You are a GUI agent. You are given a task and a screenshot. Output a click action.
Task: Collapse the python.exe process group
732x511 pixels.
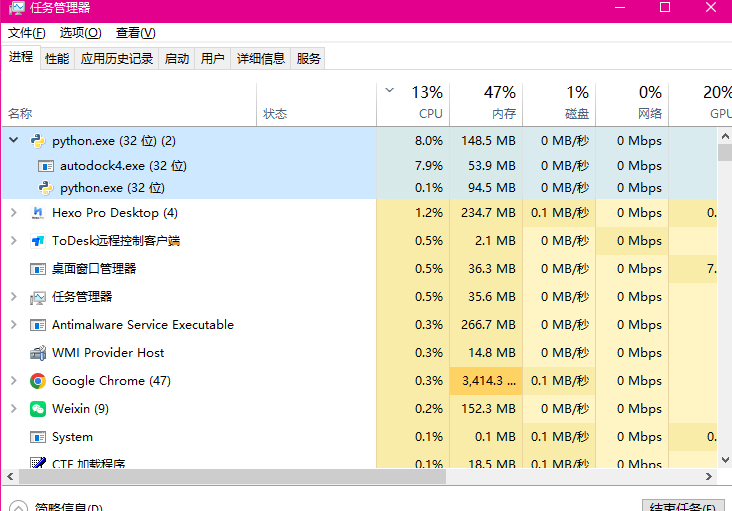13,141
